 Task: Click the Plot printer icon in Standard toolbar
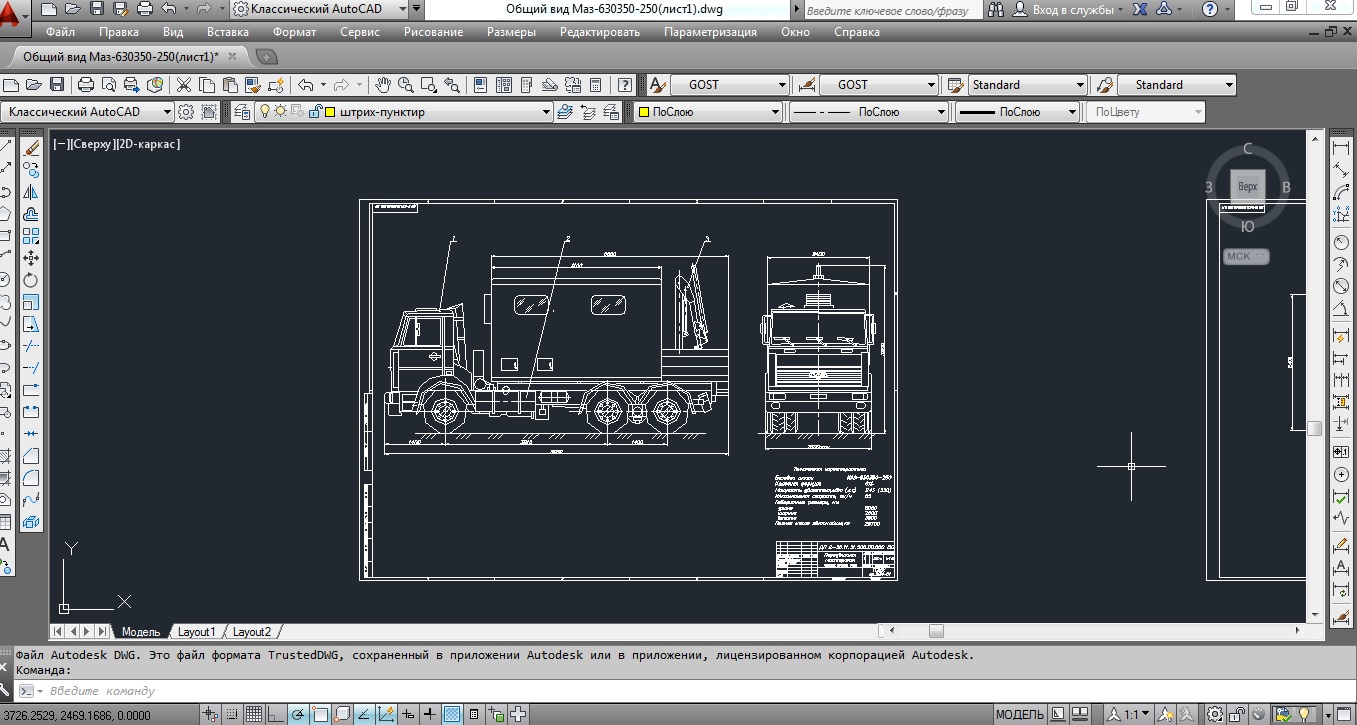click(86, 85)
